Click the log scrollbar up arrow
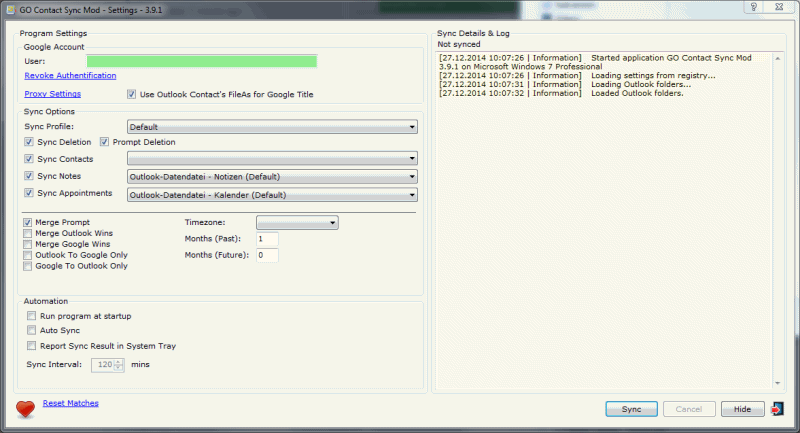This screenshot has width=800, height=433. 778,59
